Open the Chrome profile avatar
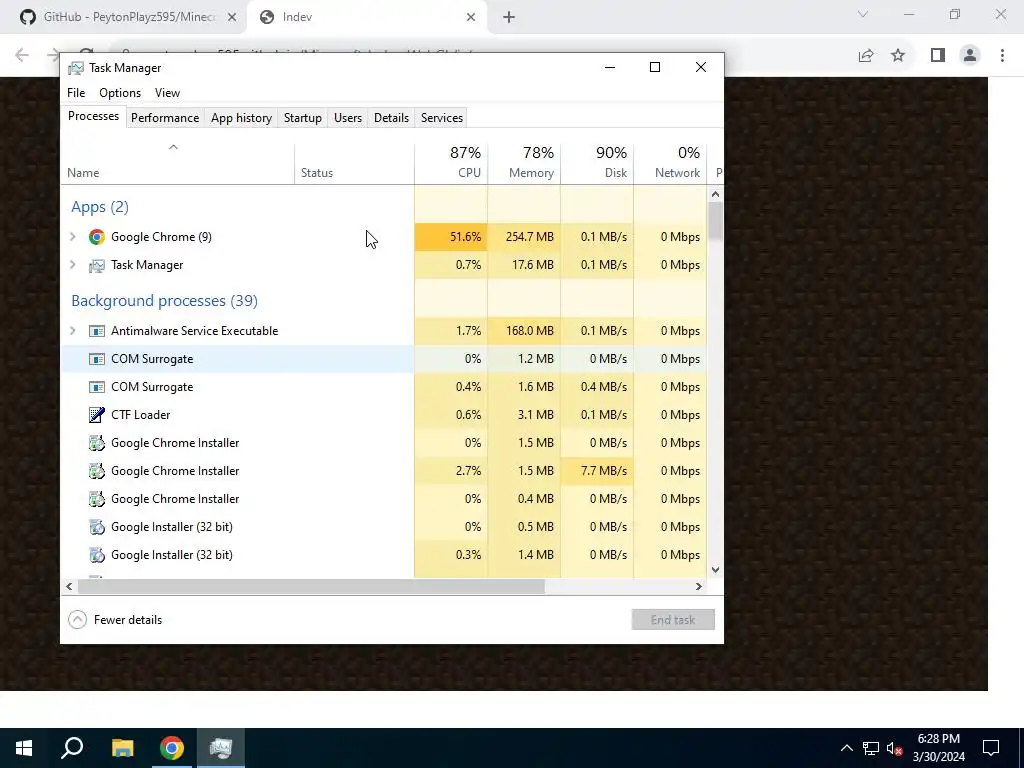The image size is (1024, 768). 970,56
